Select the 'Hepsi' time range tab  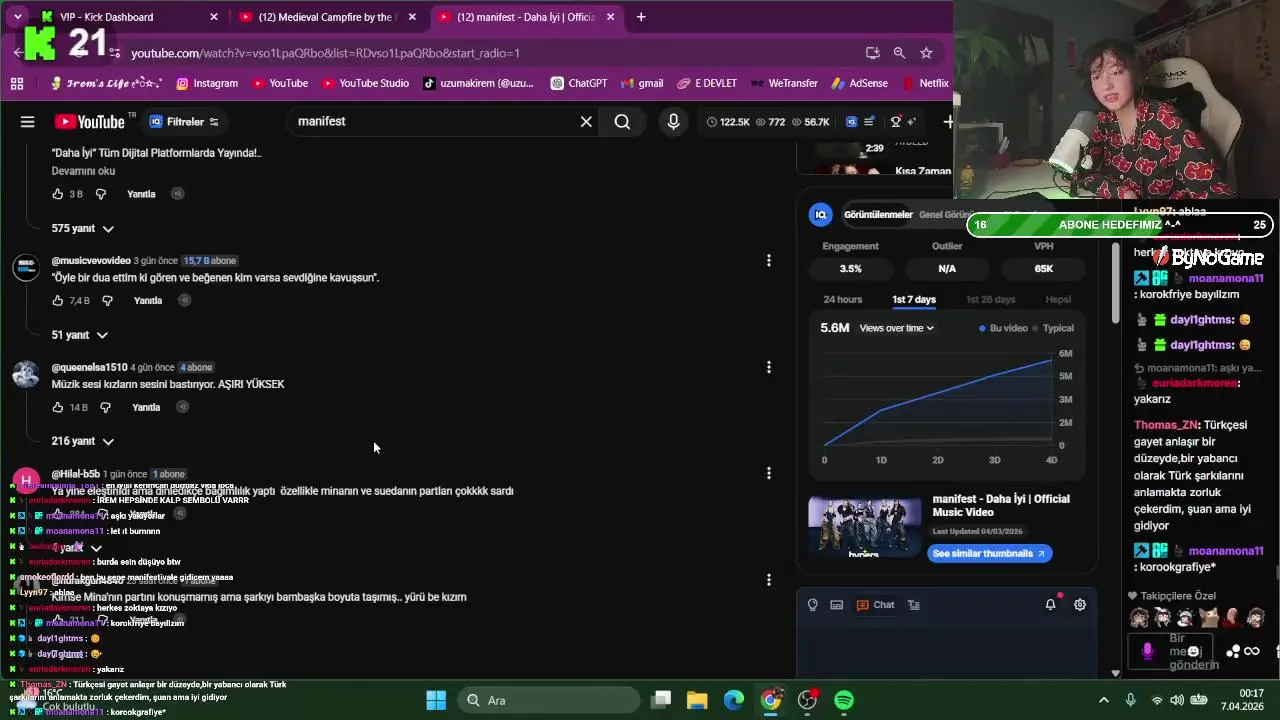(1058, 299)
